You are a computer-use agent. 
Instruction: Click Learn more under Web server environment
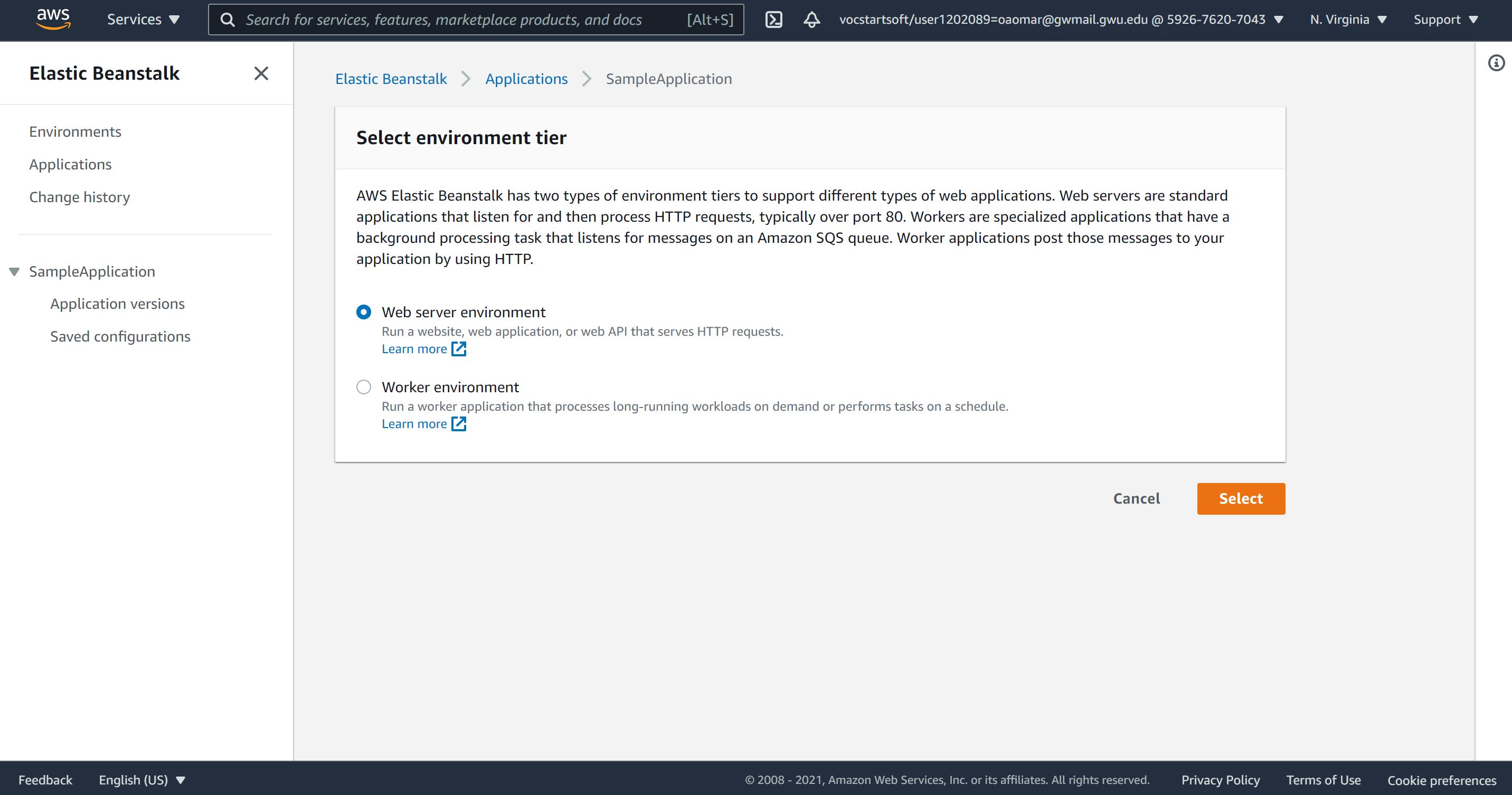pyautogui.click(x=414, y=349)
